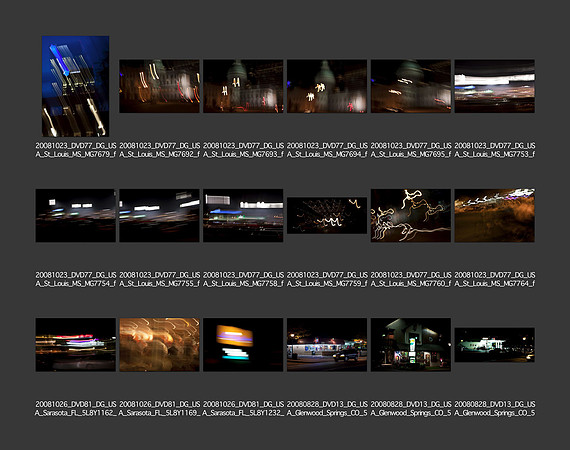Click the thumbnail above label MG7694

pyautogui.click(x=327, y=86)
